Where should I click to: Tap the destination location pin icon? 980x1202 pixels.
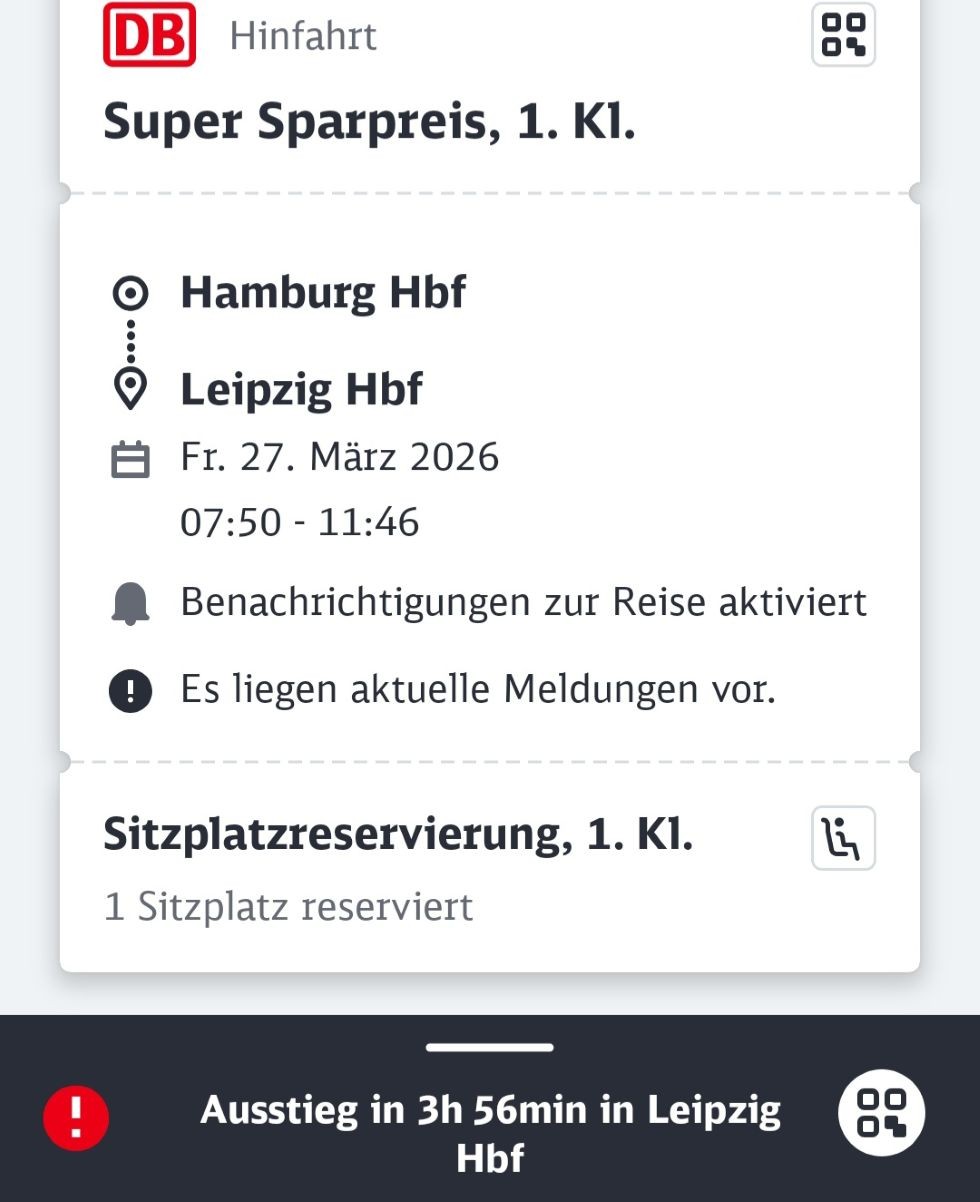pos(130,389)
